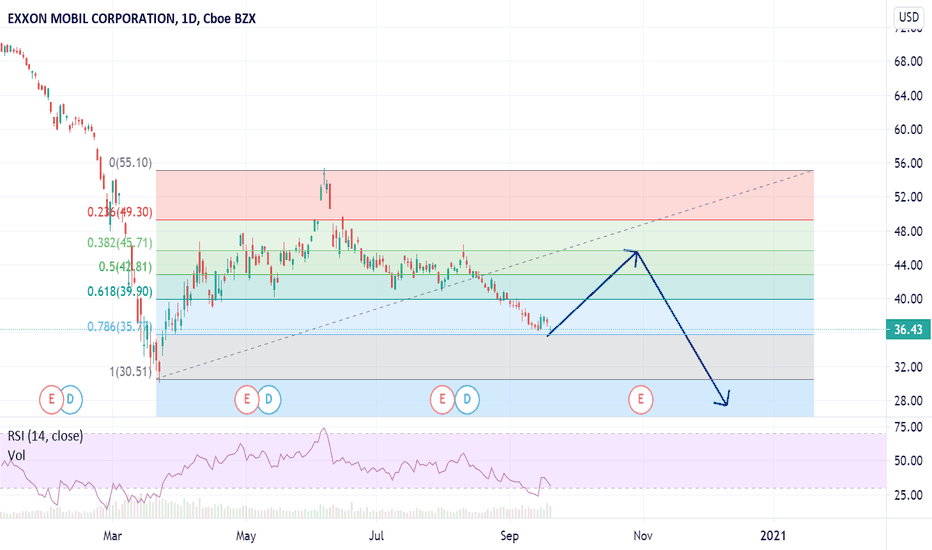Click the Mar label on time axis
This screenshot has width=932, height=550.
(112, 536)
